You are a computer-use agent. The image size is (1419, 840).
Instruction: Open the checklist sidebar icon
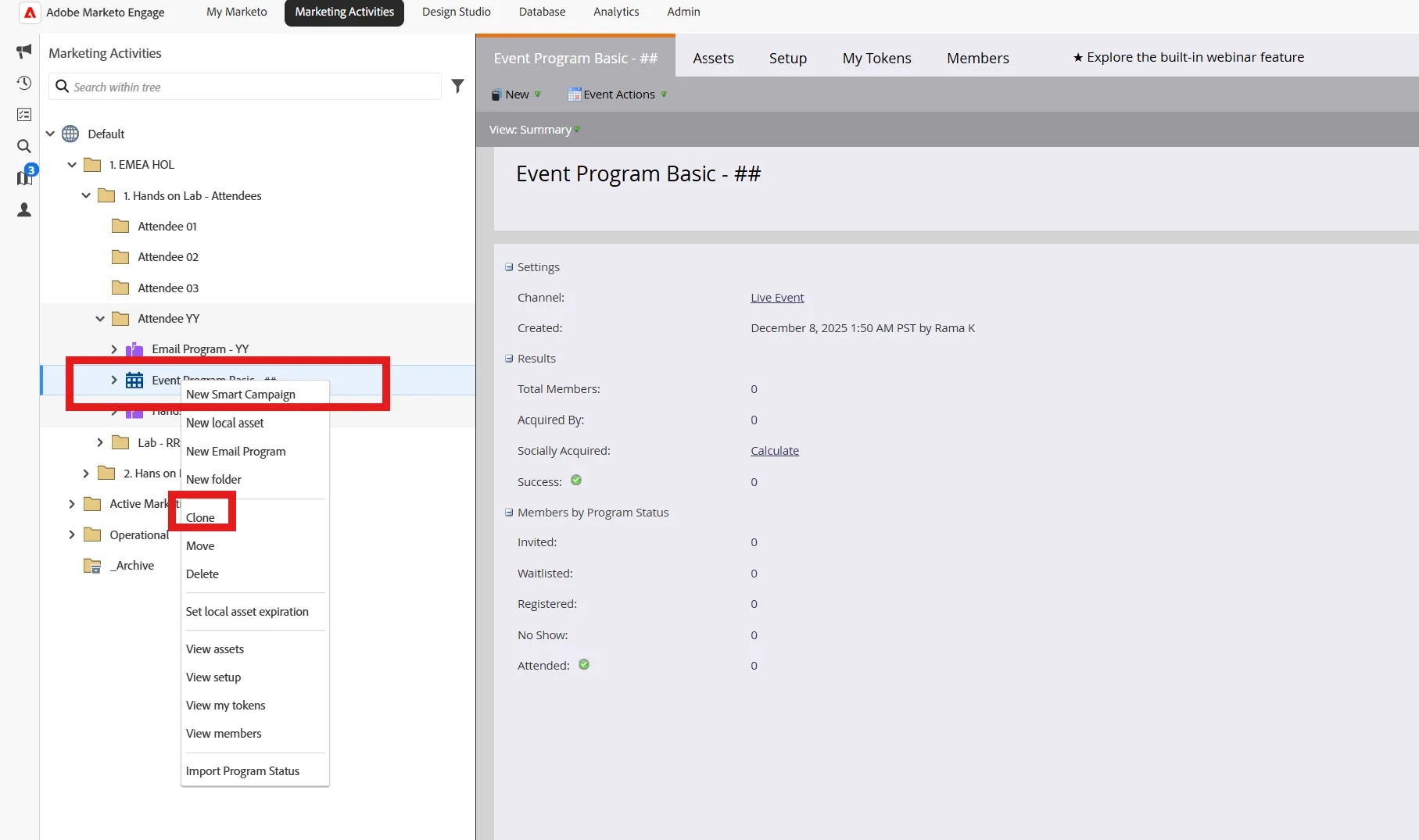pyautogui.click(x=24, y=115)
